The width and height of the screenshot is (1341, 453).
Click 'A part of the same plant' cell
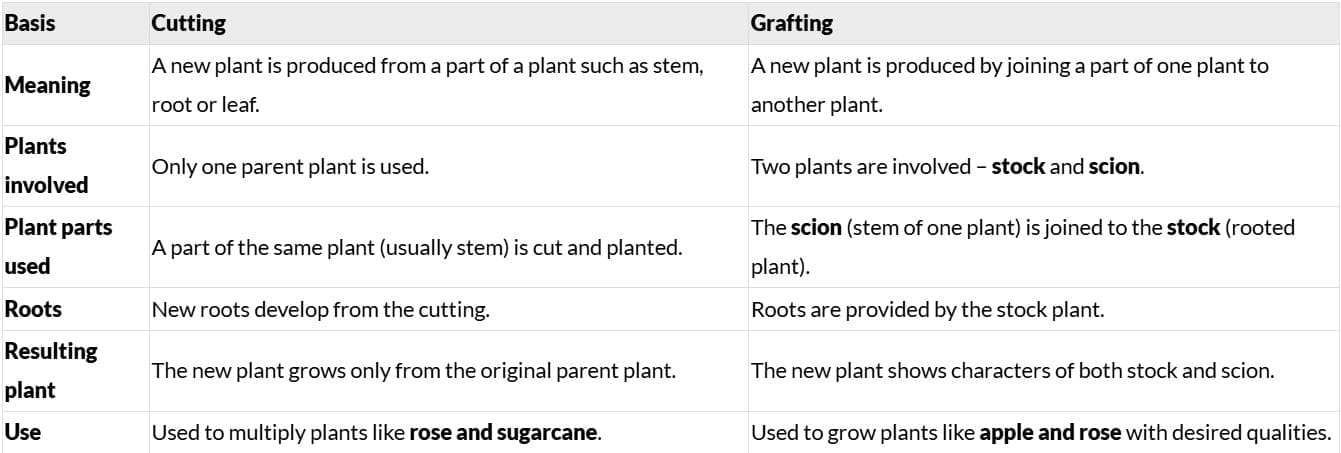pos(417,247)
